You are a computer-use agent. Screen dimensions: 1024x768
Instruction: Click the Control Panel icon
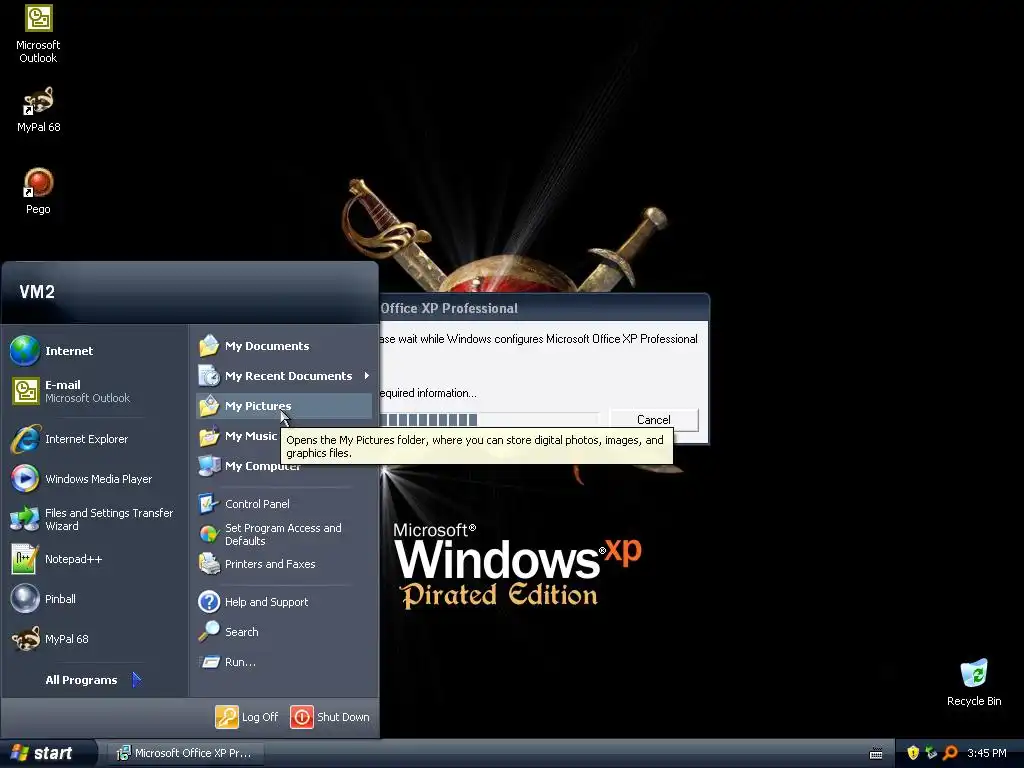tap(209, 504)
